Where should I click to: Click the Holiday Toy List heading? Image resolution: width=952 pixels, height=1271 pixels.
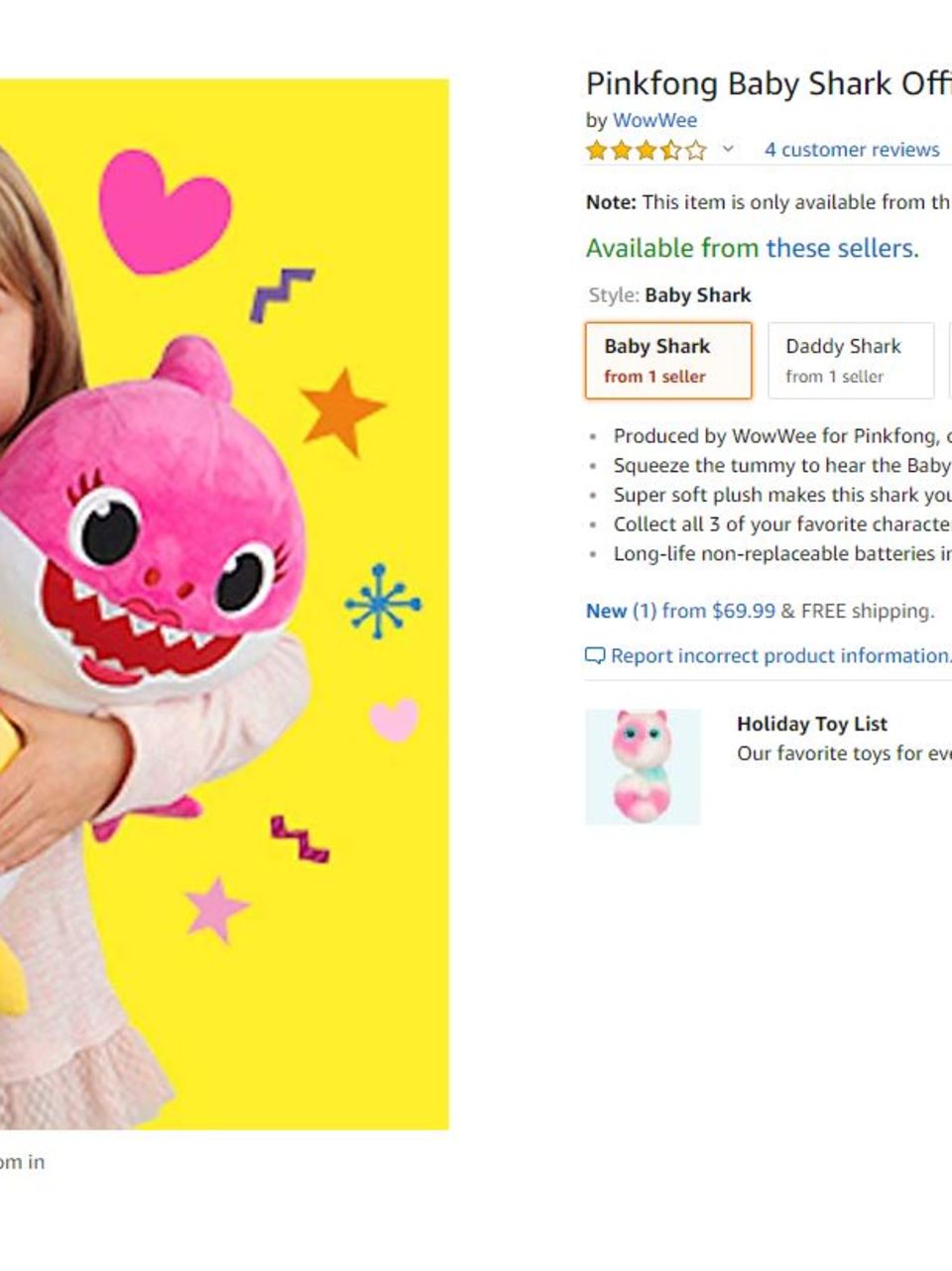pyautogui.click(x=812, y=724)
